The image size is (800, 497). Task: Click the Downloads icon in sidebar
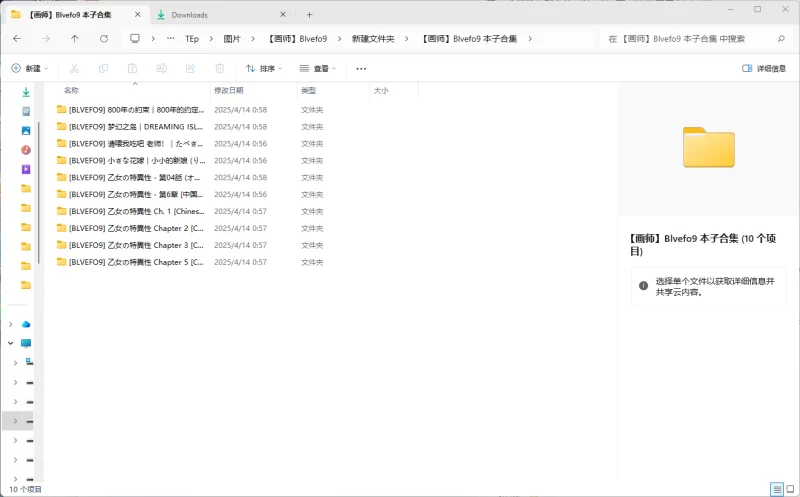coord(26,92)
